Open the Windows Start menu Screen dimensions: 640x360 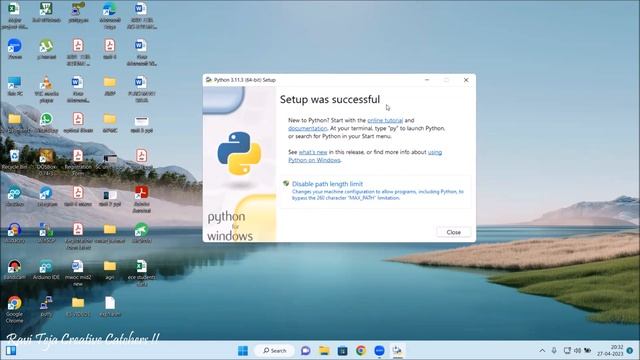click(x=243, y=351)
